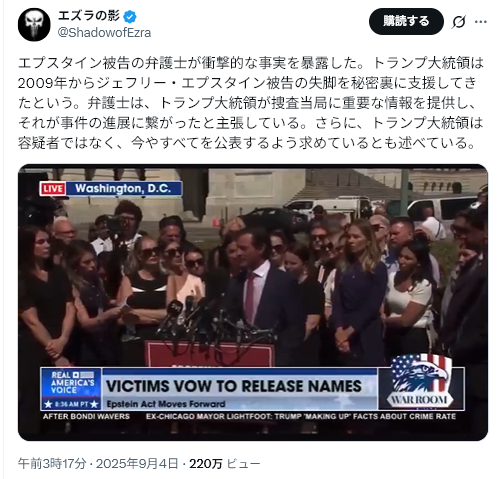
Task: Click the Epstein Act Moves Forward subheading
Action: (166, 404)
